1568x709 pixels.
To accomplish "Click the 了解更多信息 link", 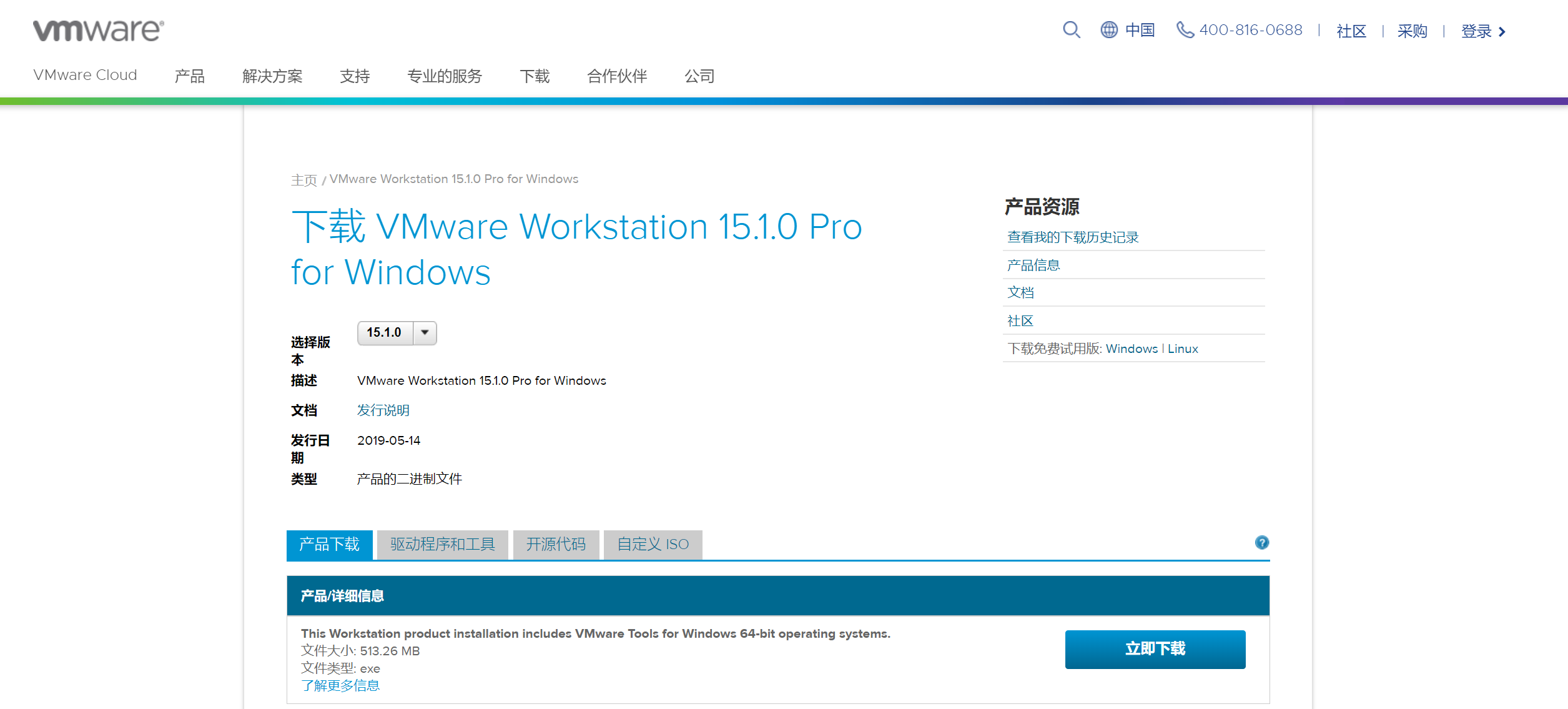I will click(x=340, y=685).
